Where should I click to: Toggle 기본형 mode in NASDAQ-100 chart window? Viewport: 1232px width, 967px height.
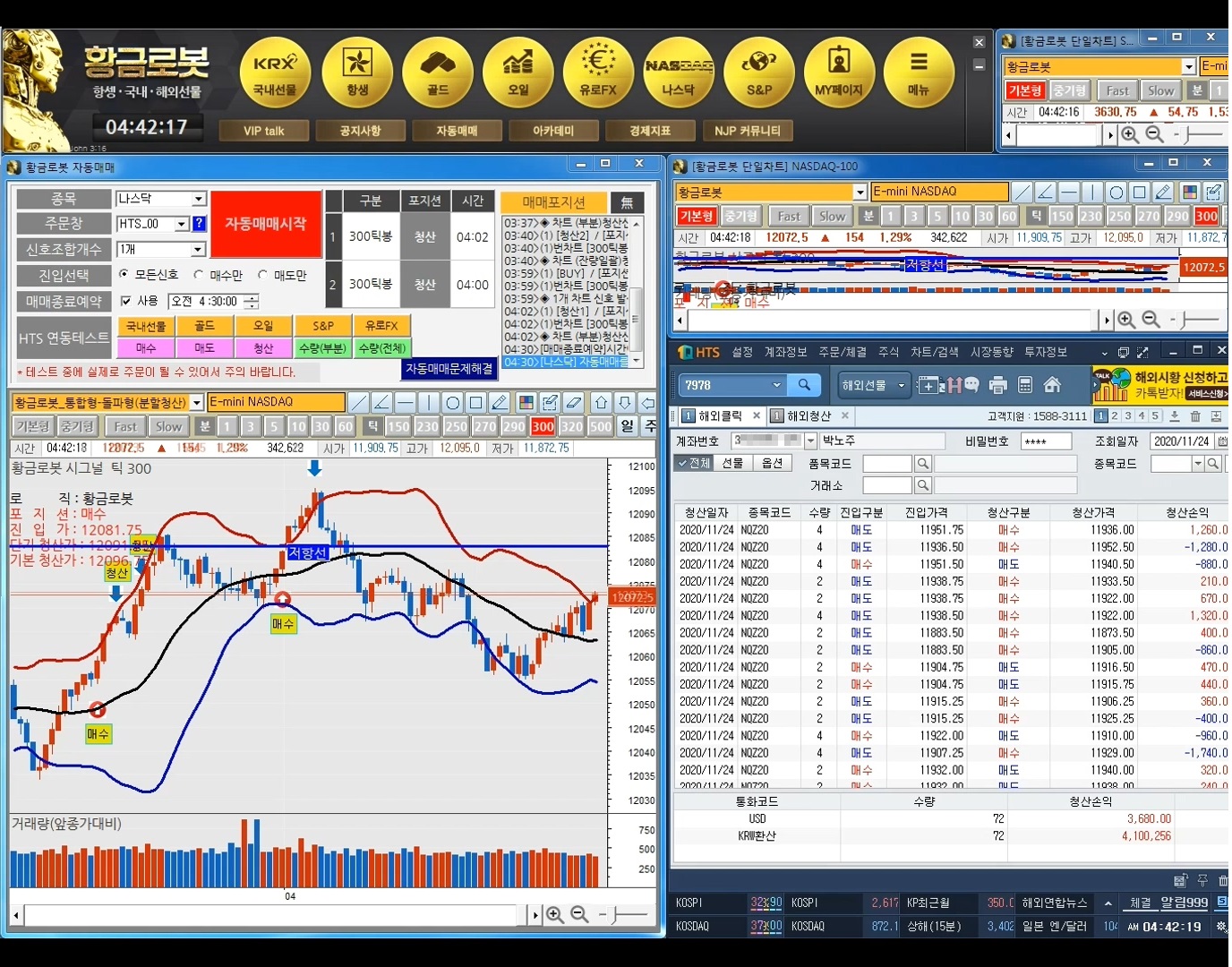click(x=696, y=216)
